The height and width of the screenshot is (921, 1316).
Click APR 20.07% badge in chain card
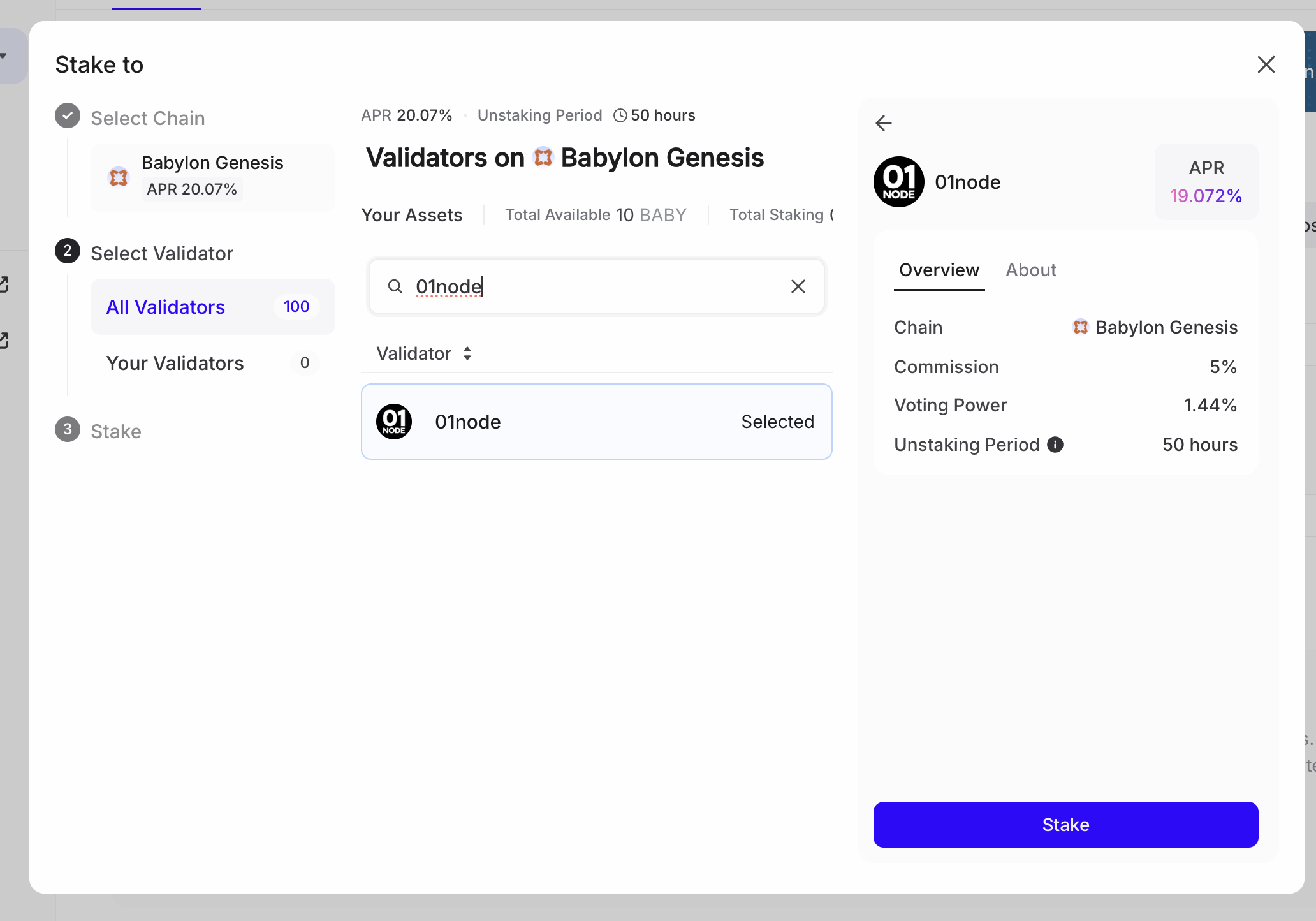[x=192, y=189]
